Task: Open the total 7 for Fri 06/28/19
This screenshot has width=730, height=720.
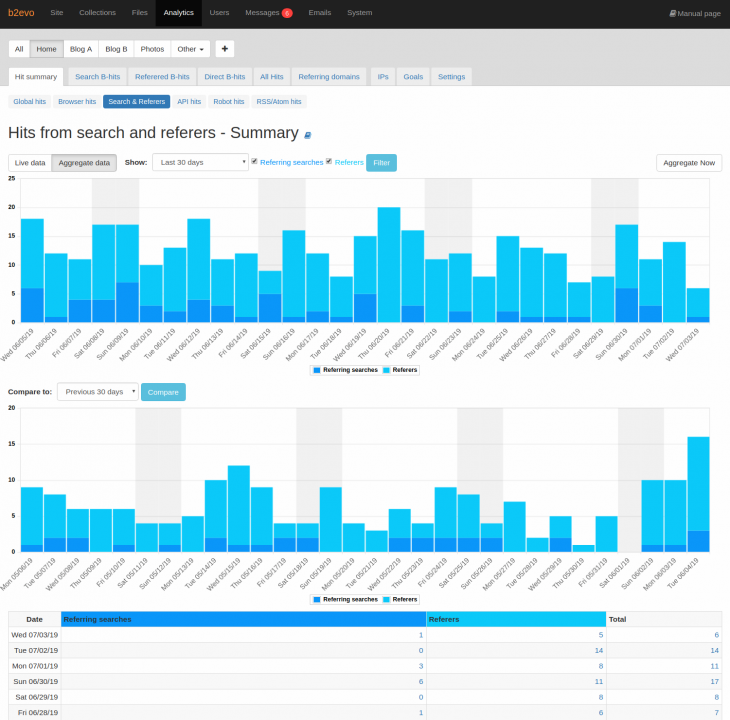Action: point(716,713)
